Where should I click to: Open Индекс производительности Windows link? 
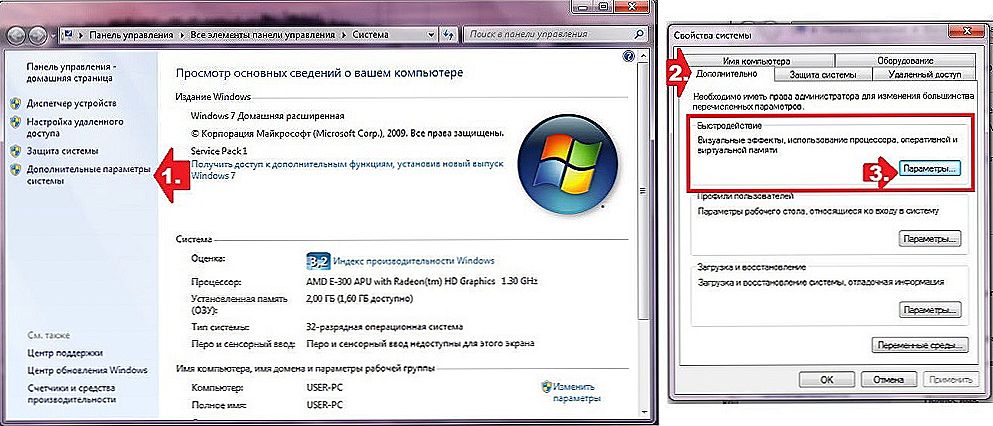coord(414,260)
